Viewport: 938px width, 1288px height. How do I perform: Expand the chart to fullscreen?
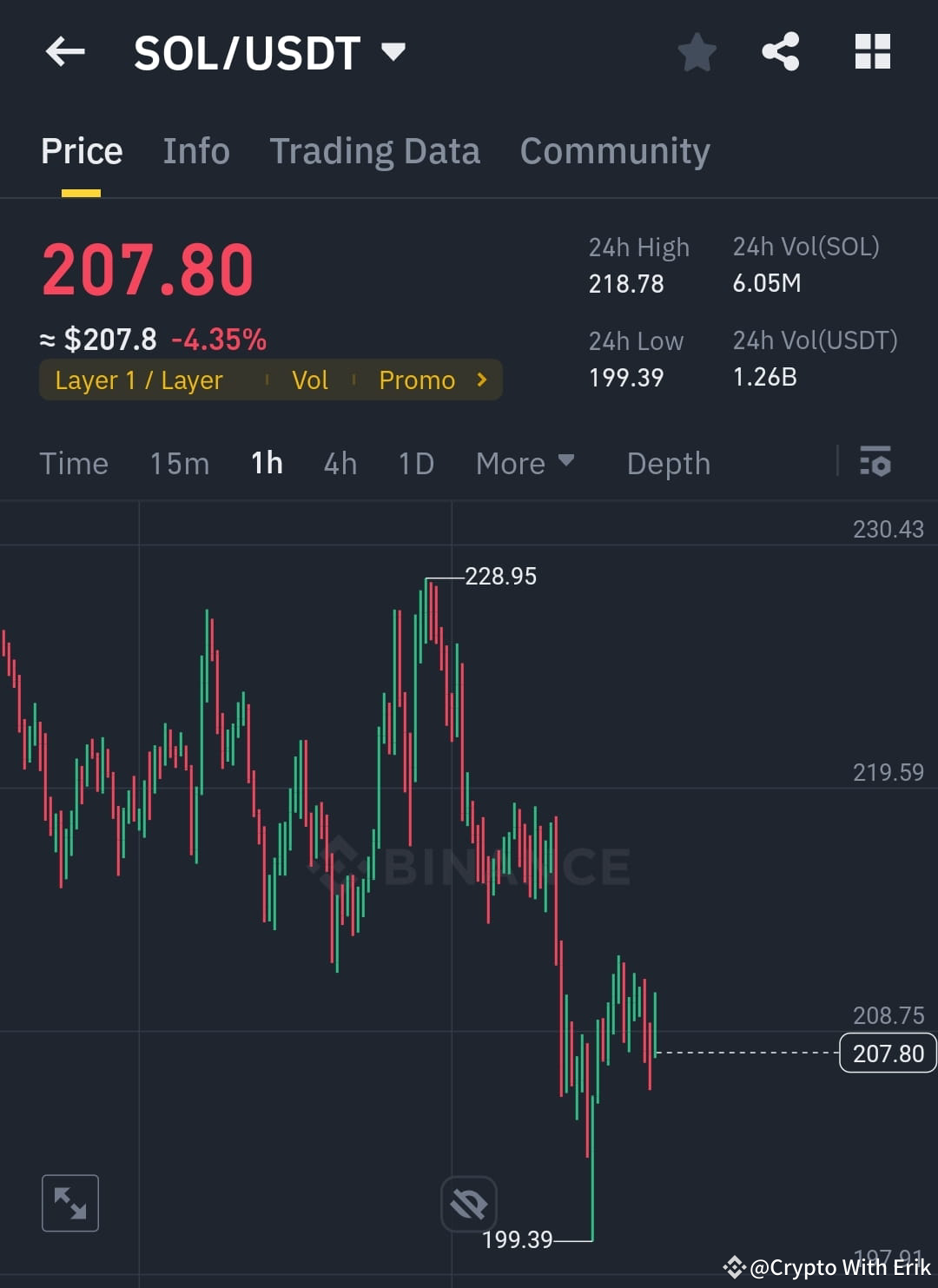click(x=69, y=1203)
